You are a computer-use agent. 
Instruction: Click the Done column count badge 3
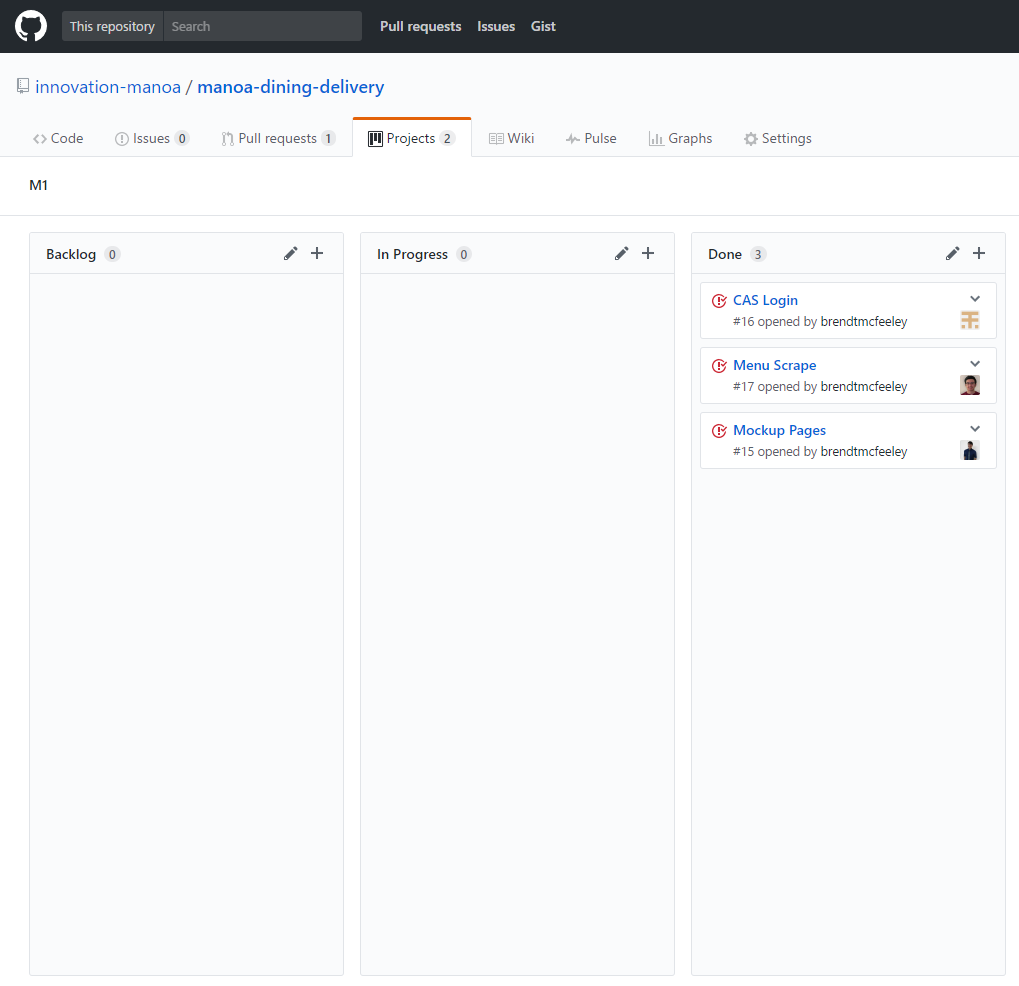tap(758, 254)
